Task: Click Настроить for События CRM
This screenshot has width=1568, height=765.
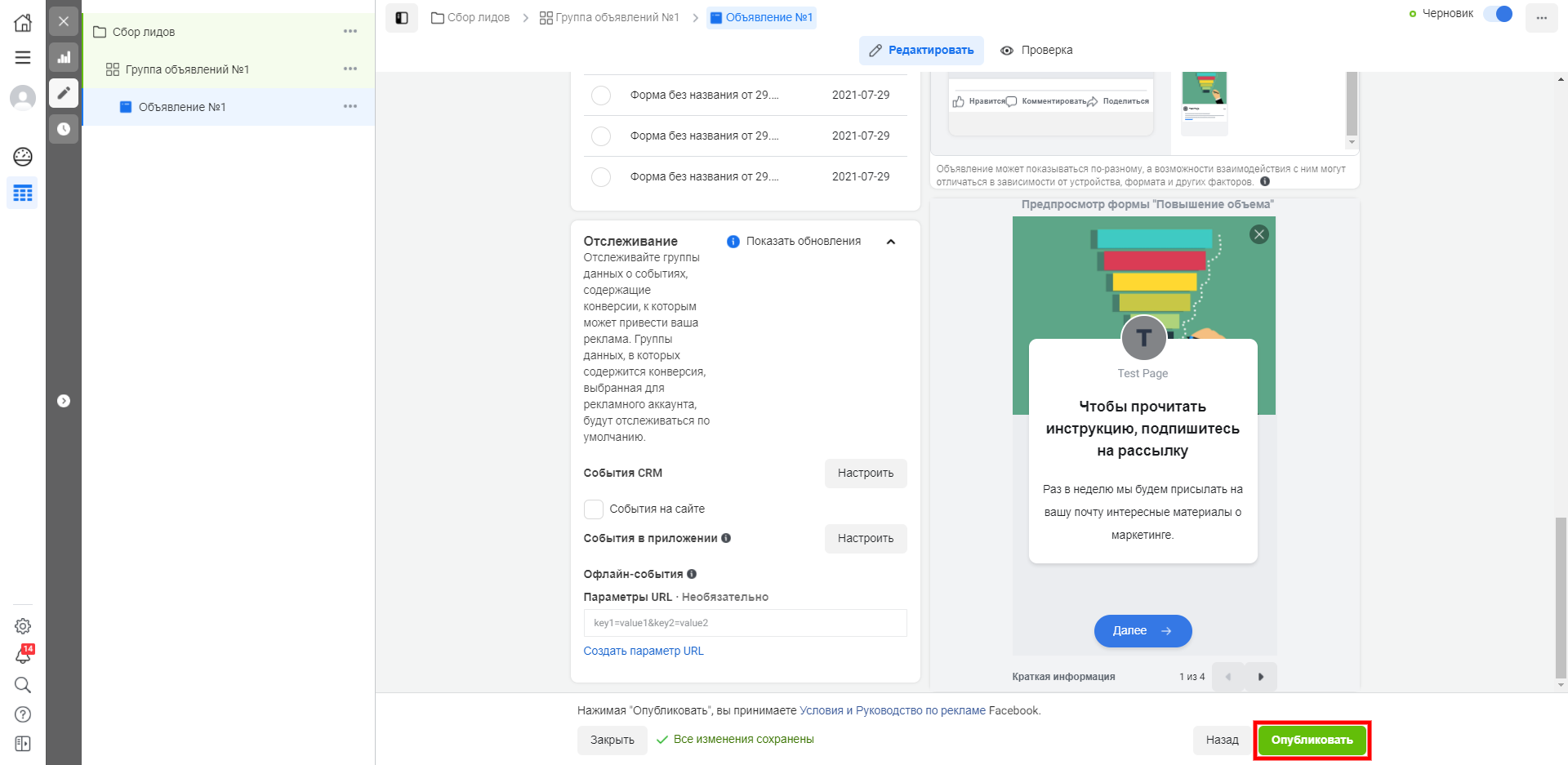Action: [866, 474]
